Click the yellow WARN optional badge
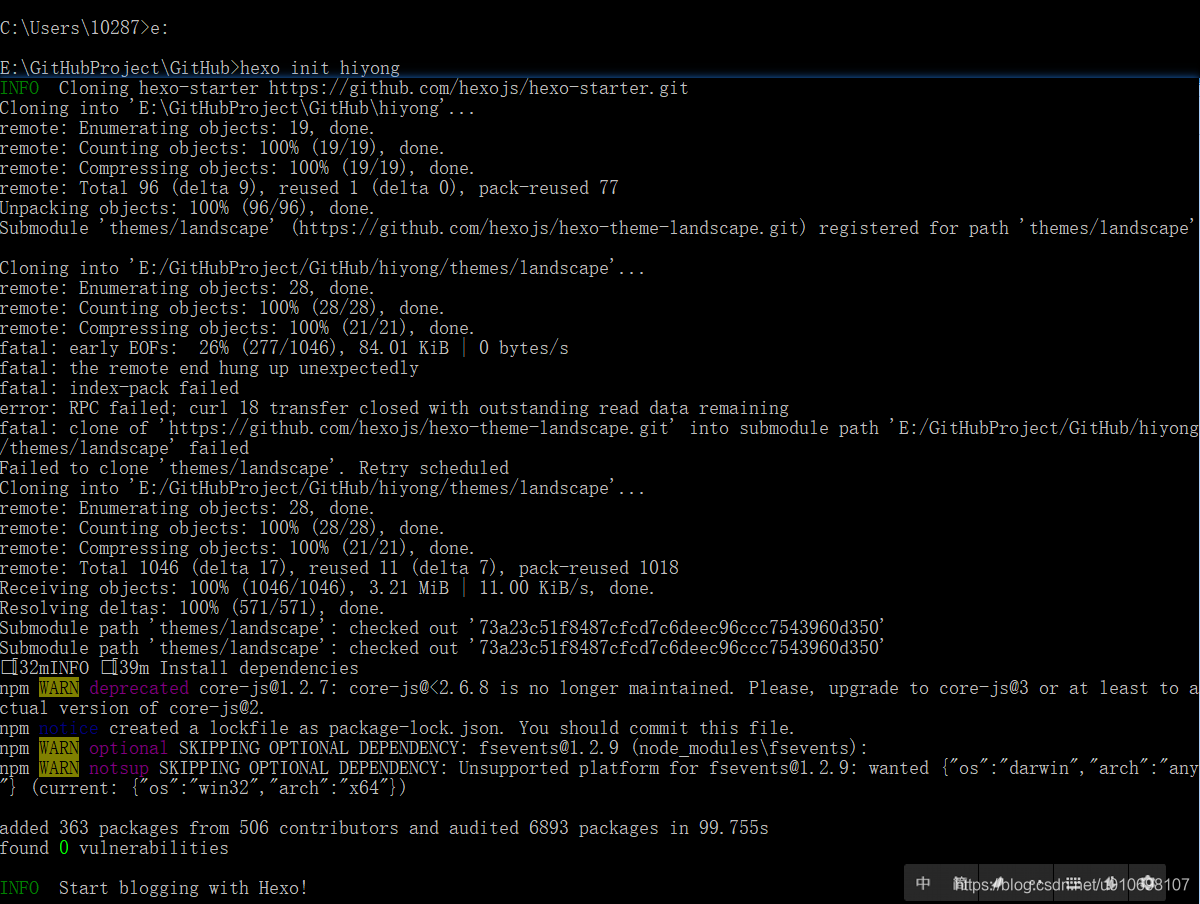The height and width of the screenshot is (904, 1200). click(57, 747)
